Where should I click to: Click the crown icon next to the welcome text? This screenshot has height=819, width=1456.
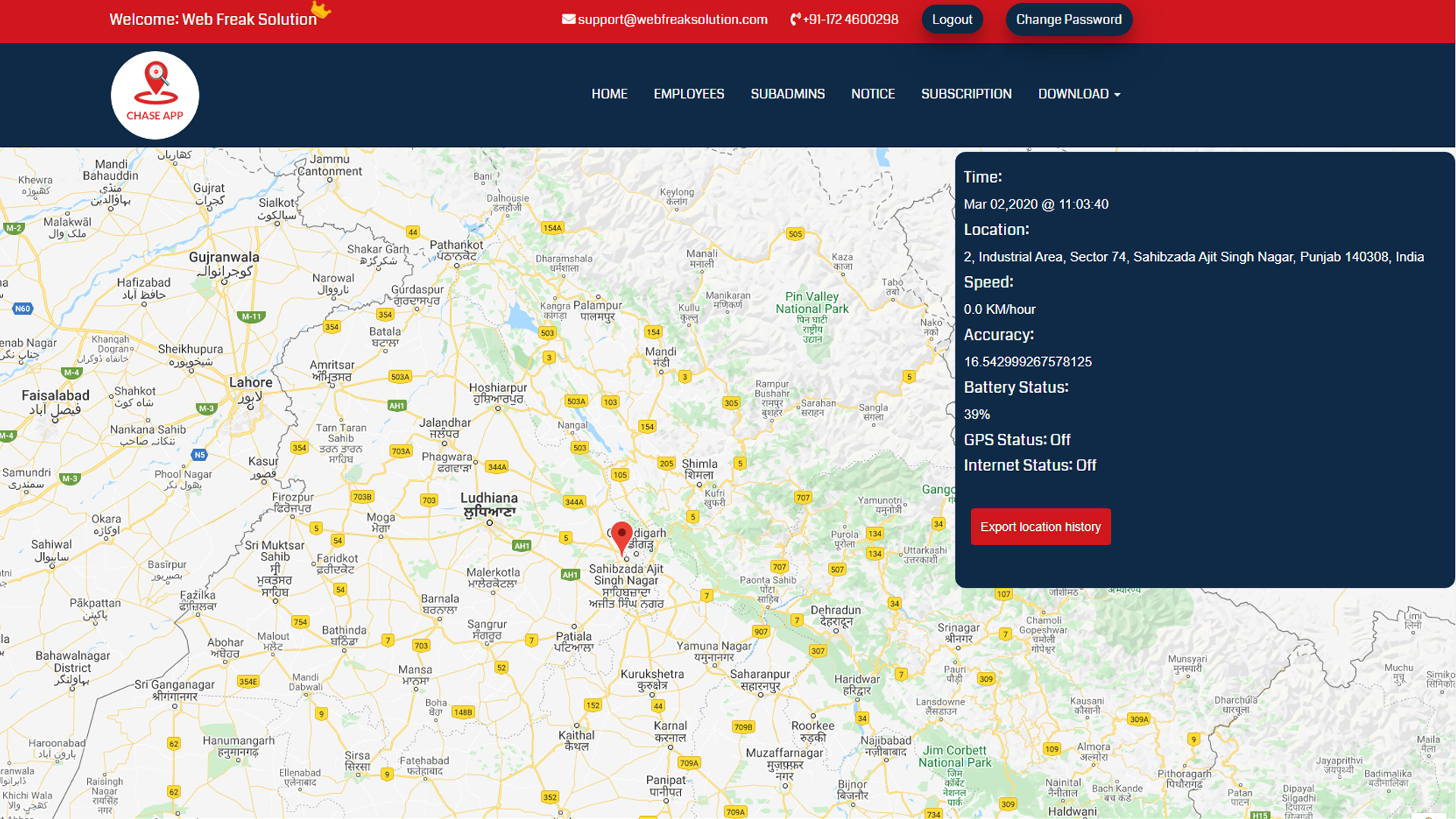tap(322, 10)
